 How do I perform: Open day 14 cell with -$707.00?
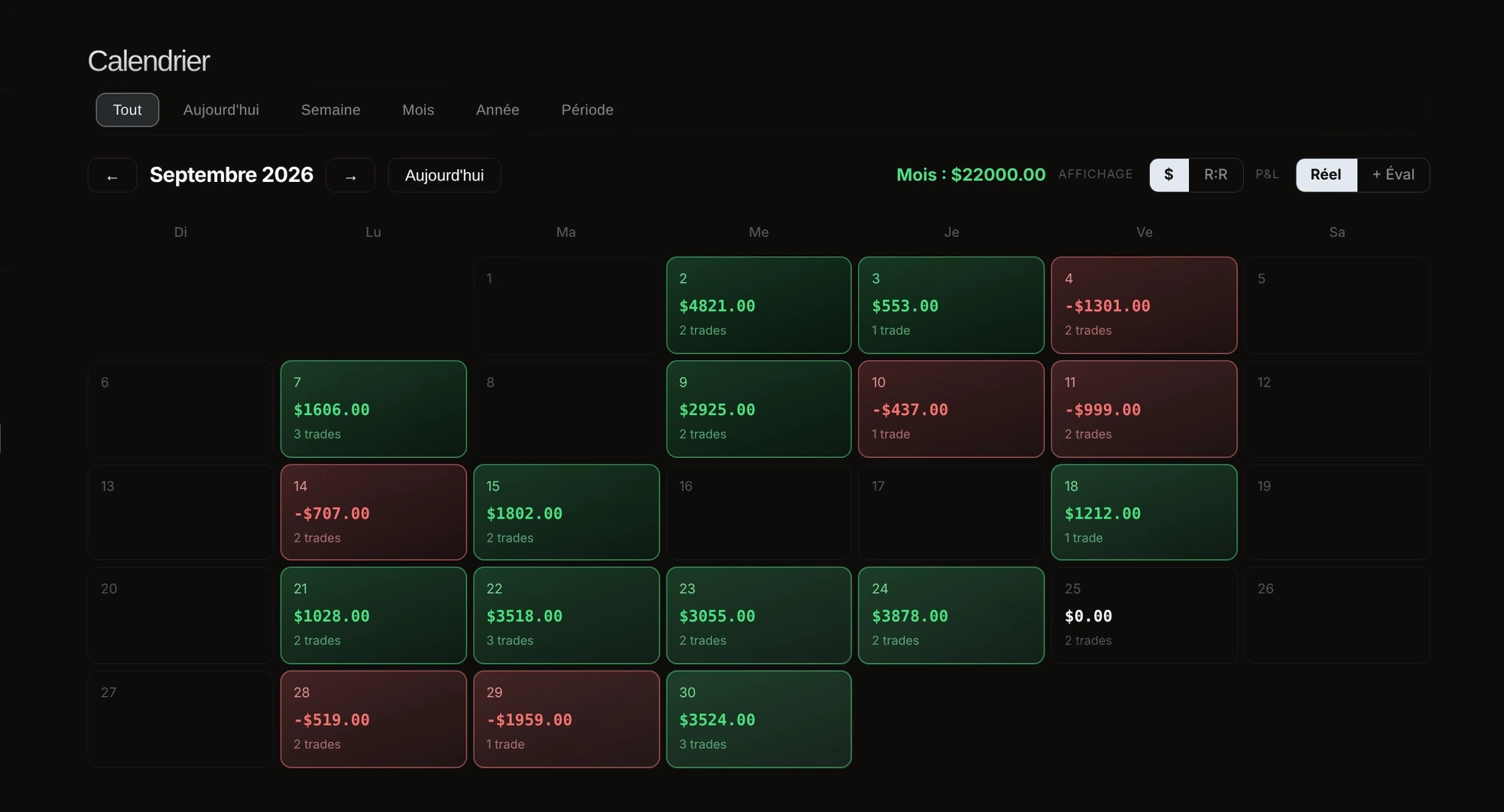tap(374, 512)
